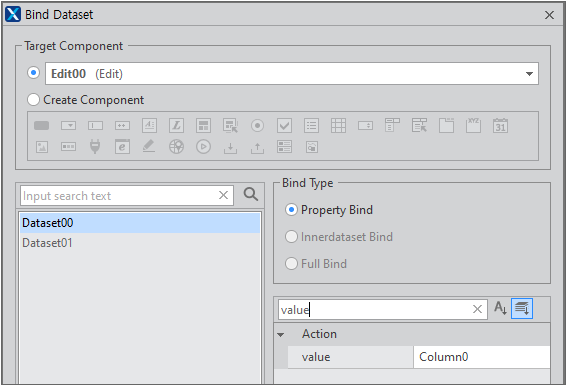The height and width of the screenshot is (385, 566).
Task: Pick the Radio component icon
Action: pos(257,126)
